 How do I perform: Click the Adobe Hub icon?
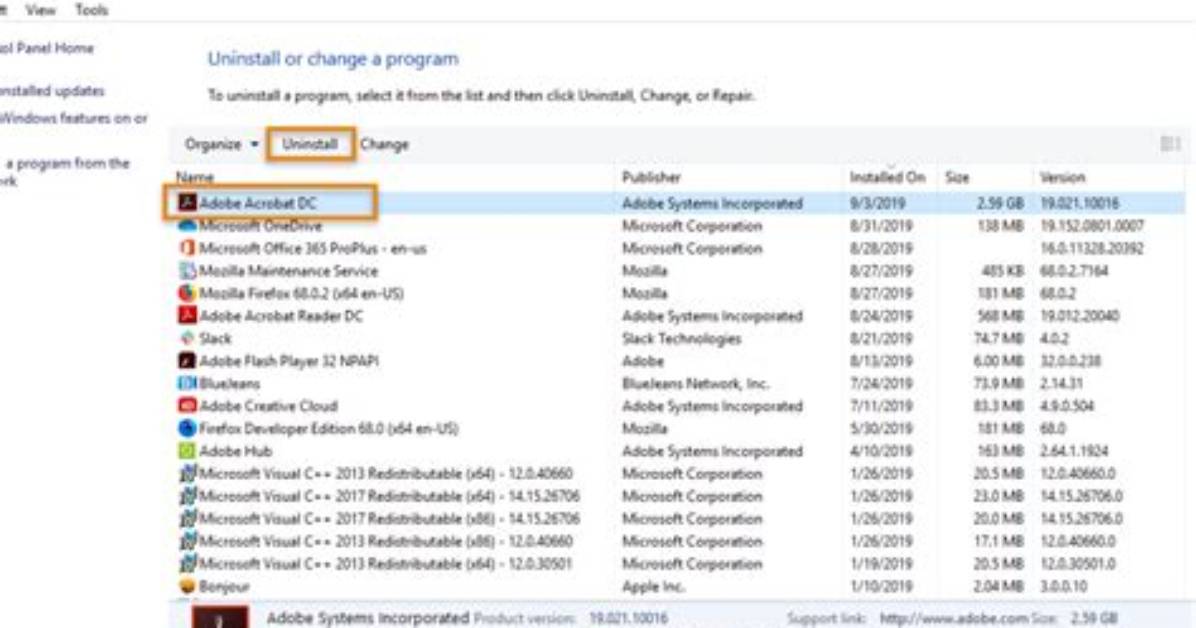pyautogui.click(x=187, y=451)
